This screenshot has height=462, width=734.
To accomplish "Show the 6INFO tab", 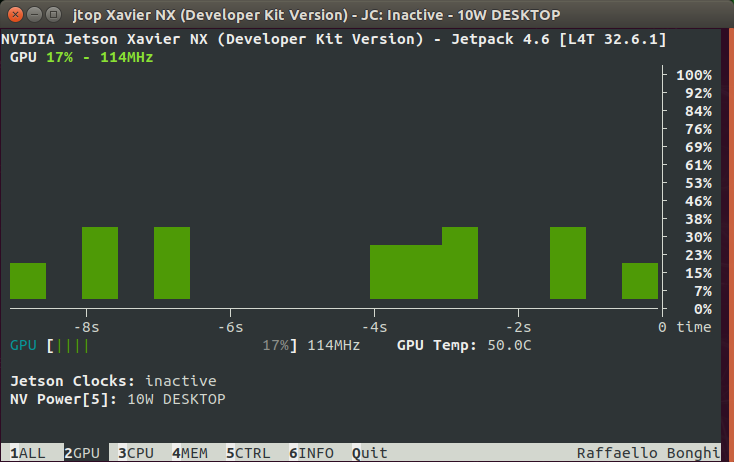I will click(x=311, y=453).
